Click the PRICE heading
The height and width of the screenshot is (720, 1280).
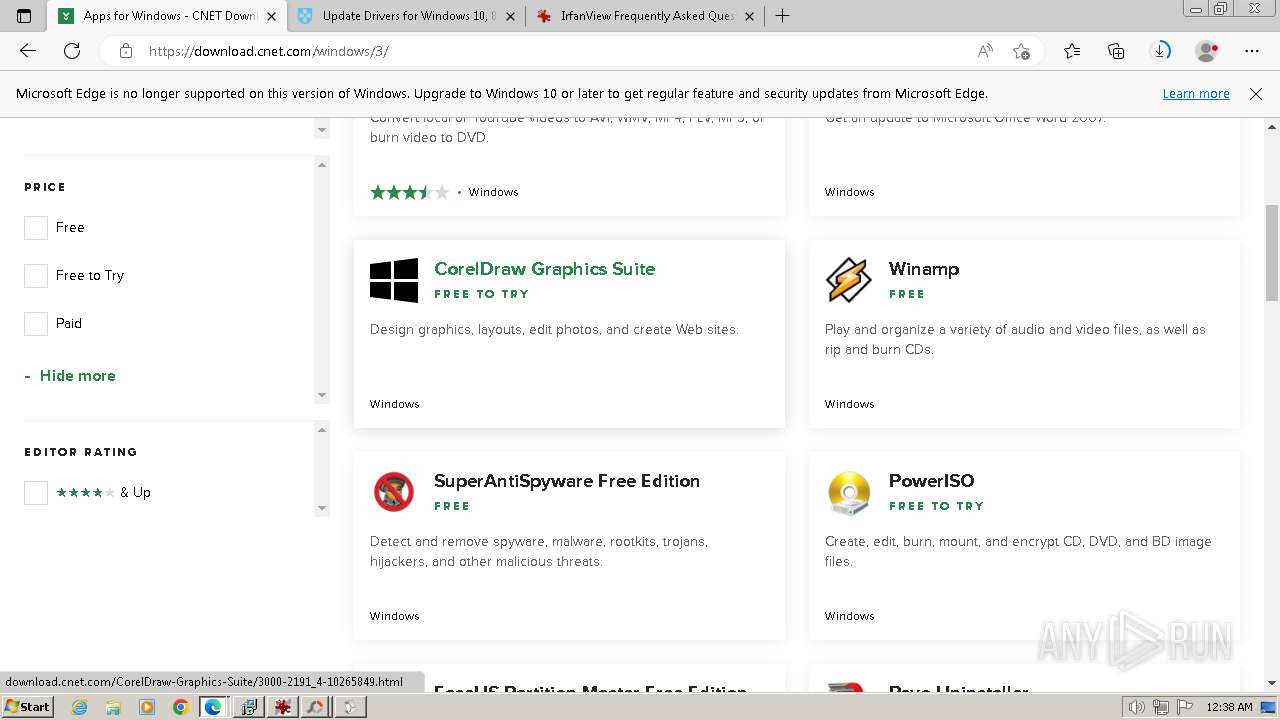pos(45,187)
